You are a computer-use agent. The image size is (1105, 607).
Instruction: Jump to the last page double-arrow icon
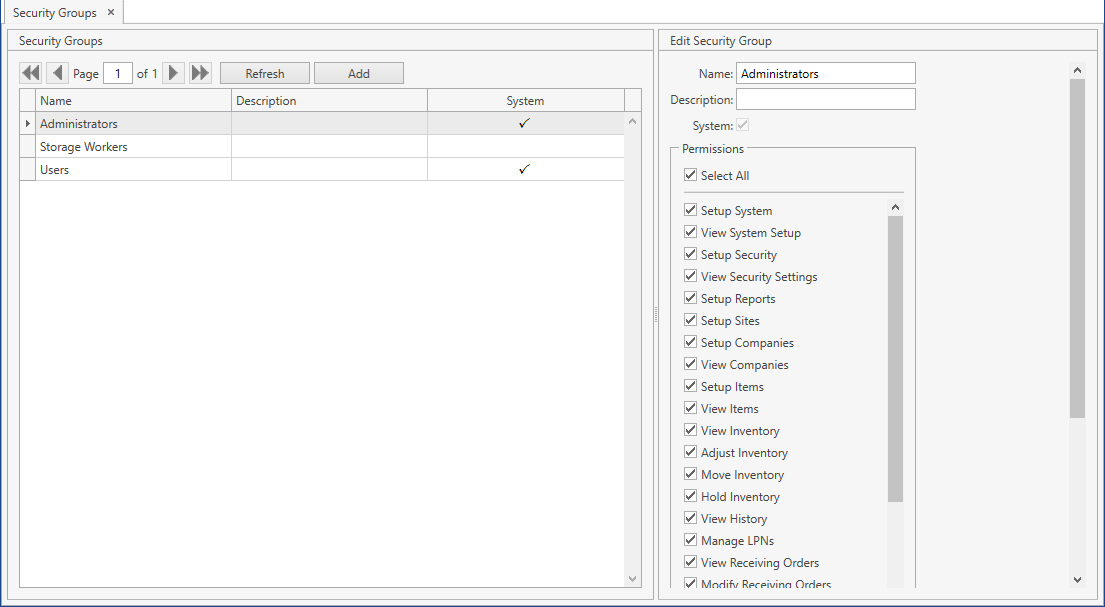199,72
